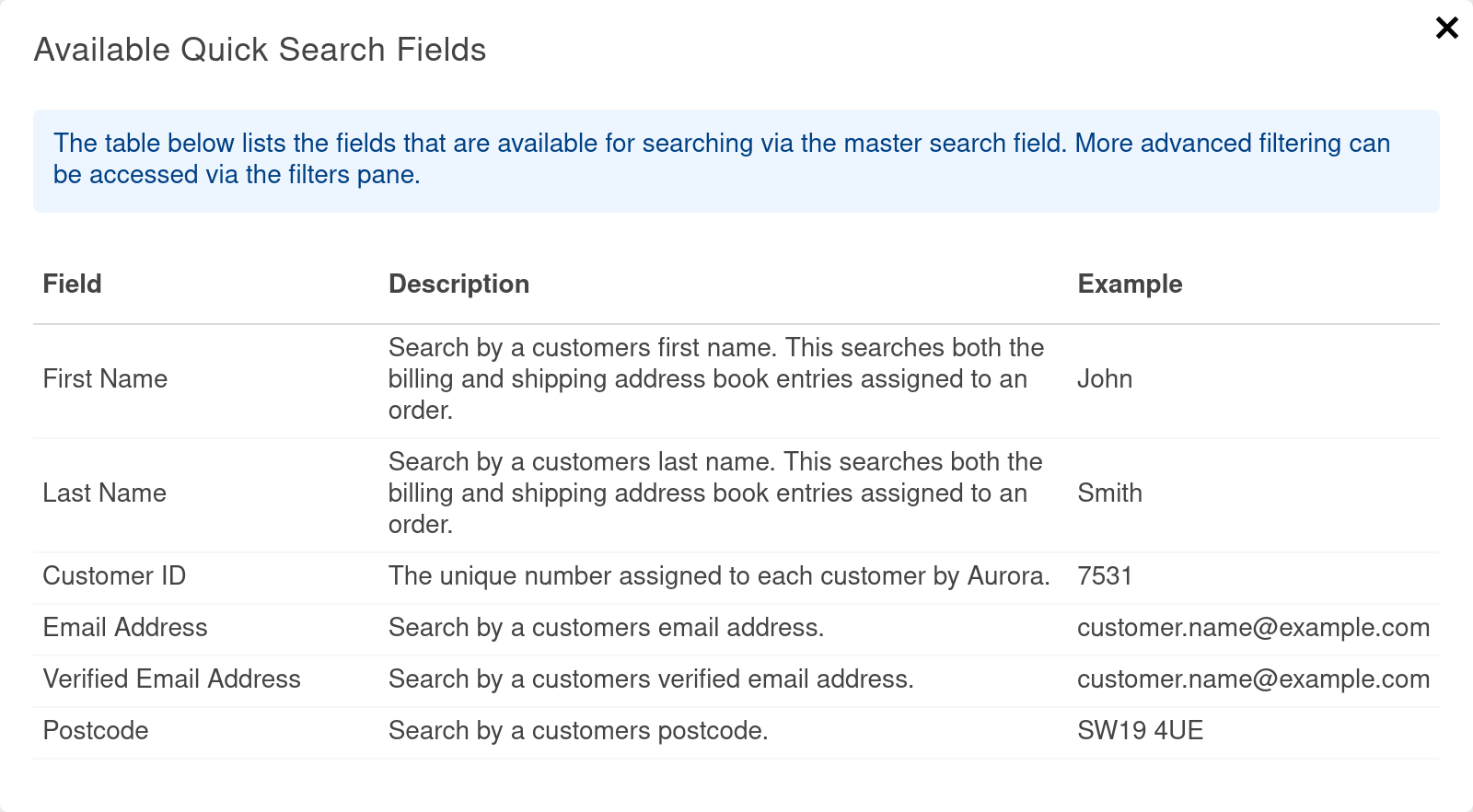This screenshot has width=1473, height=812.
Task: Close the Available Quick Search Fields dialog
Action: coord(1446,28)
